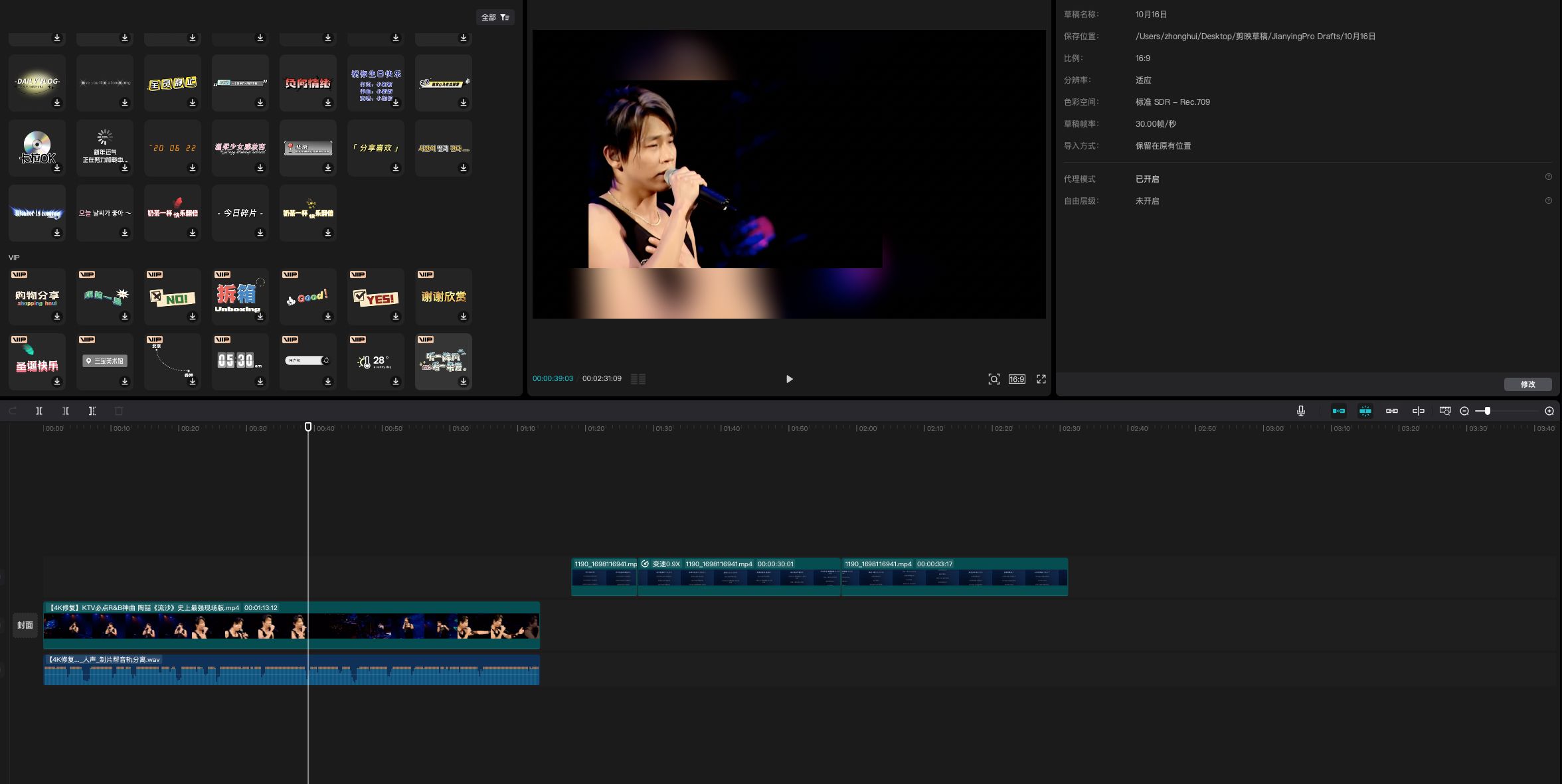Image resolution: width=1562 pixels, height=784 pixels.
Task: Click the timeline zoom in plus icon
Action: coord(1549,411)
